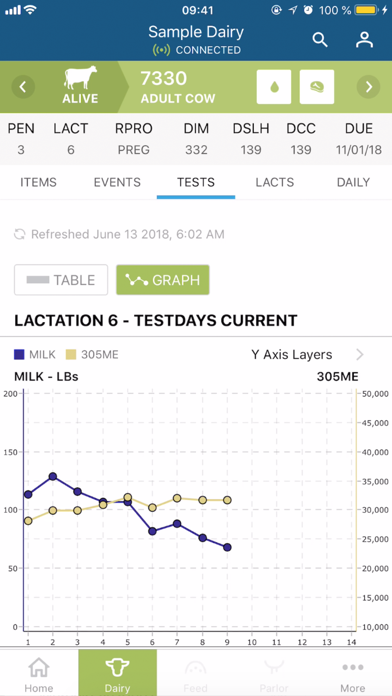
Task: Tap the DSLH value 139
Action: click(251, 150)
